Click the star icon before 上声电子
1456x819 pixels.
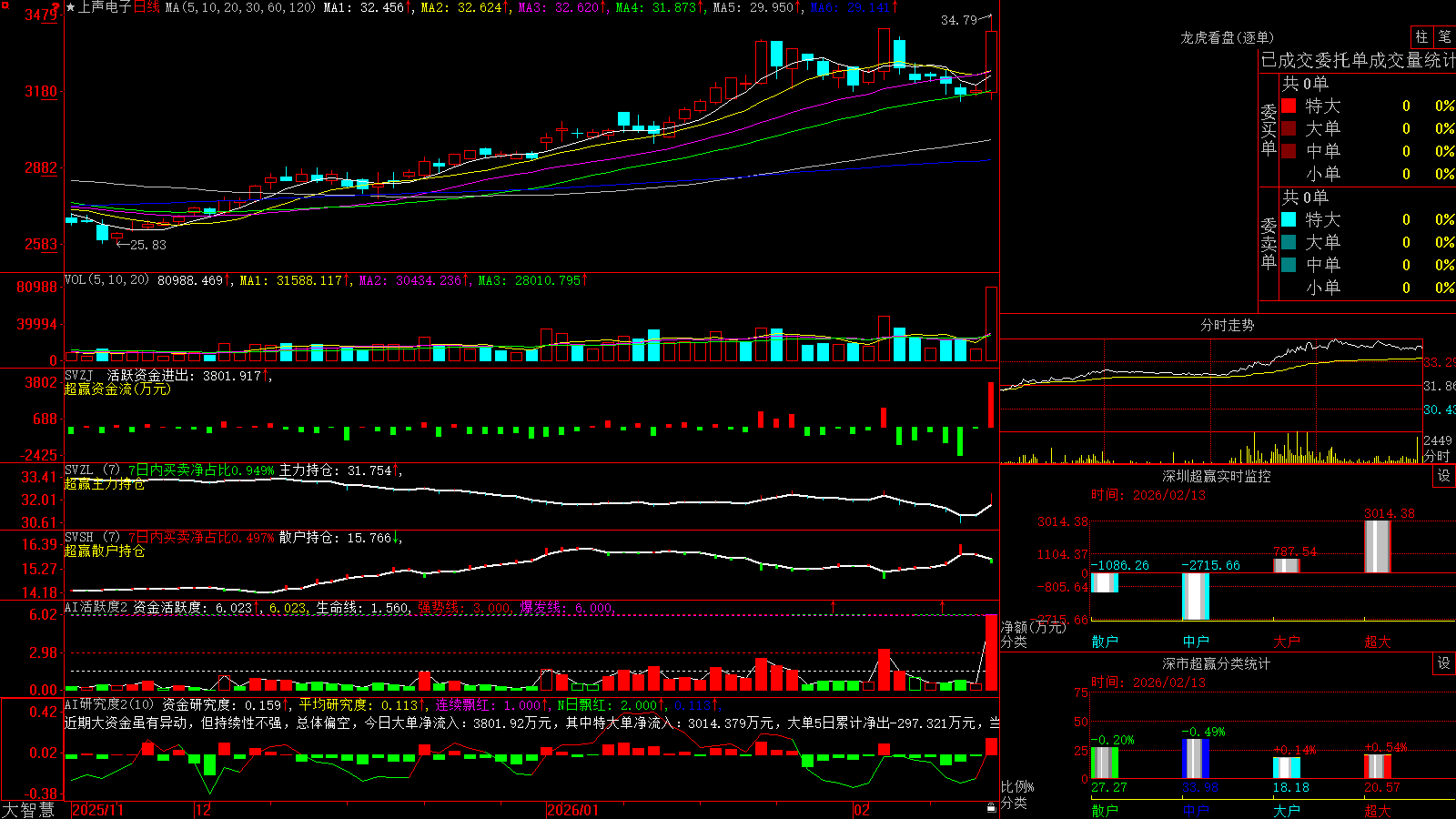(71, 7)
